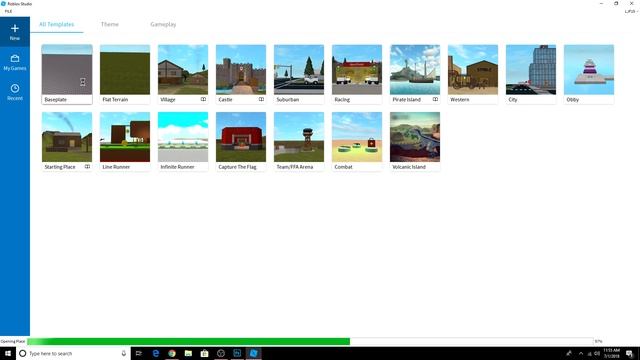Show hidden system tray icons
Viewport: 640px width, 360px height.
click(x=581, y=353)
